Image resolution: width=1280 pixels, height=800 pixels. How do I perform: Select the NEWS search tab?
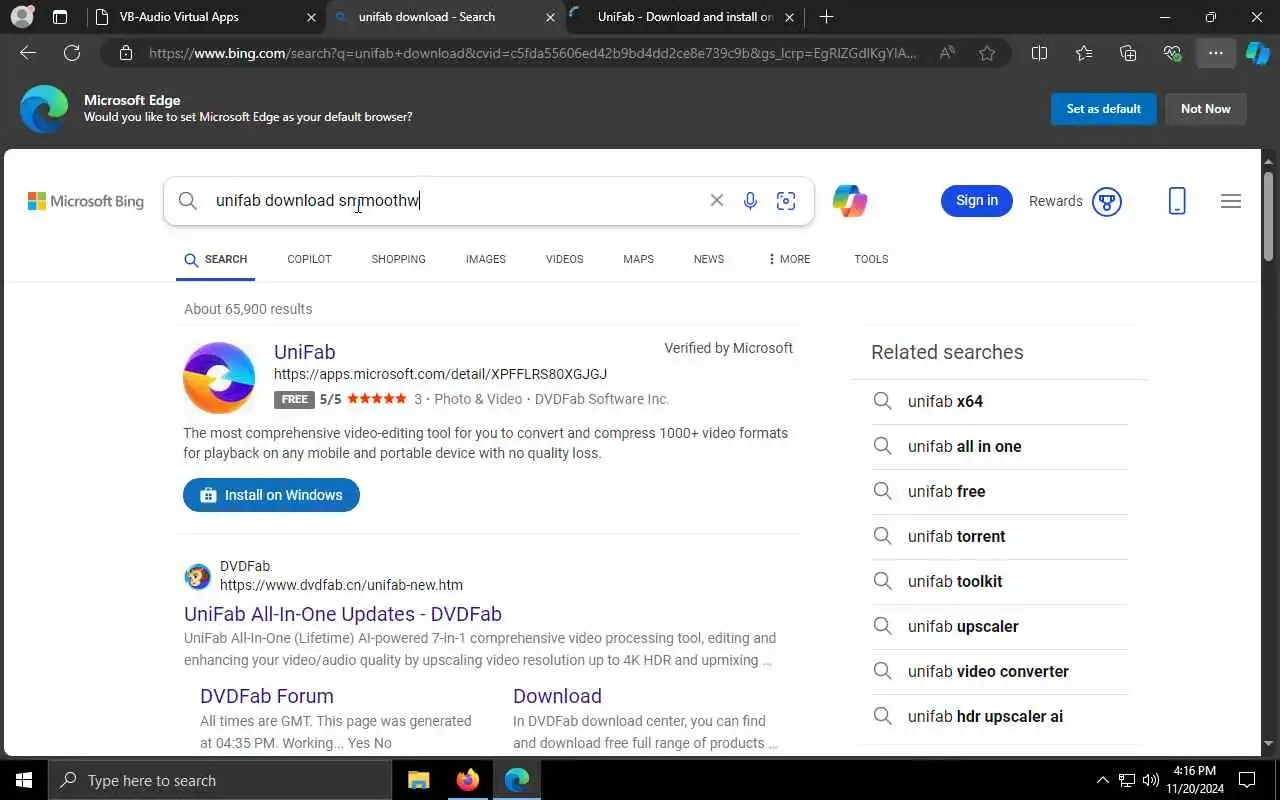[708, 259]
